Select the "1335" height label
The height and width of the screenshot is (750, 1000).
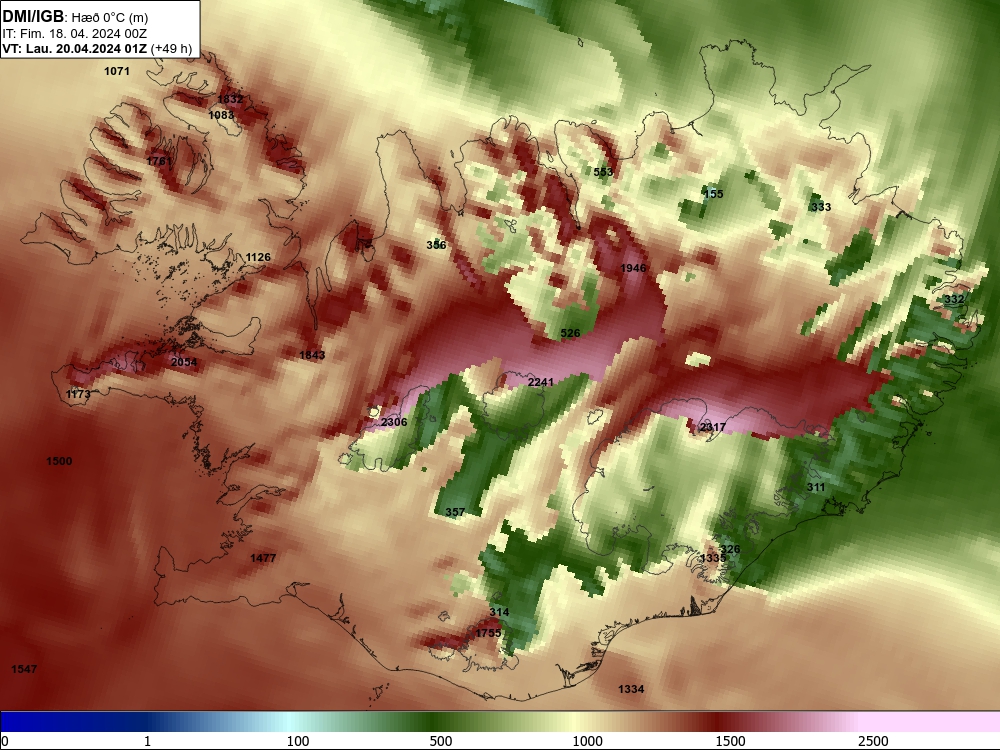pyautogui.click(x=712, y=558)
